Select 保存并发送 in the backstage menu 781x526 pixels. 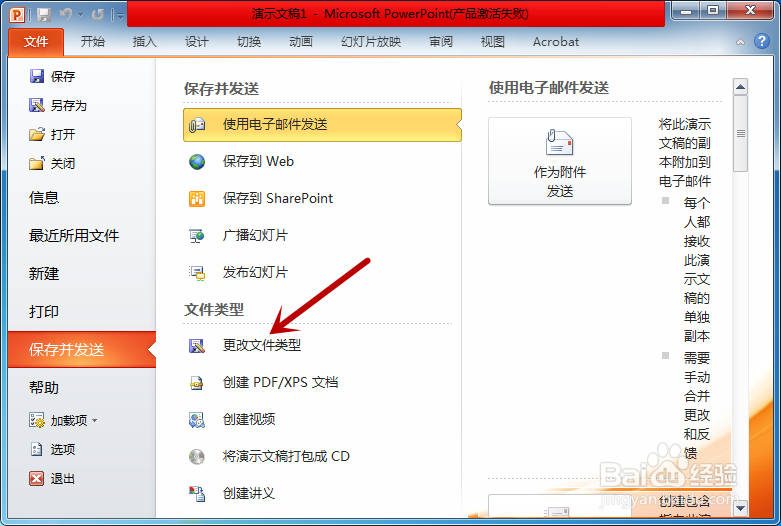coord(82,350)
